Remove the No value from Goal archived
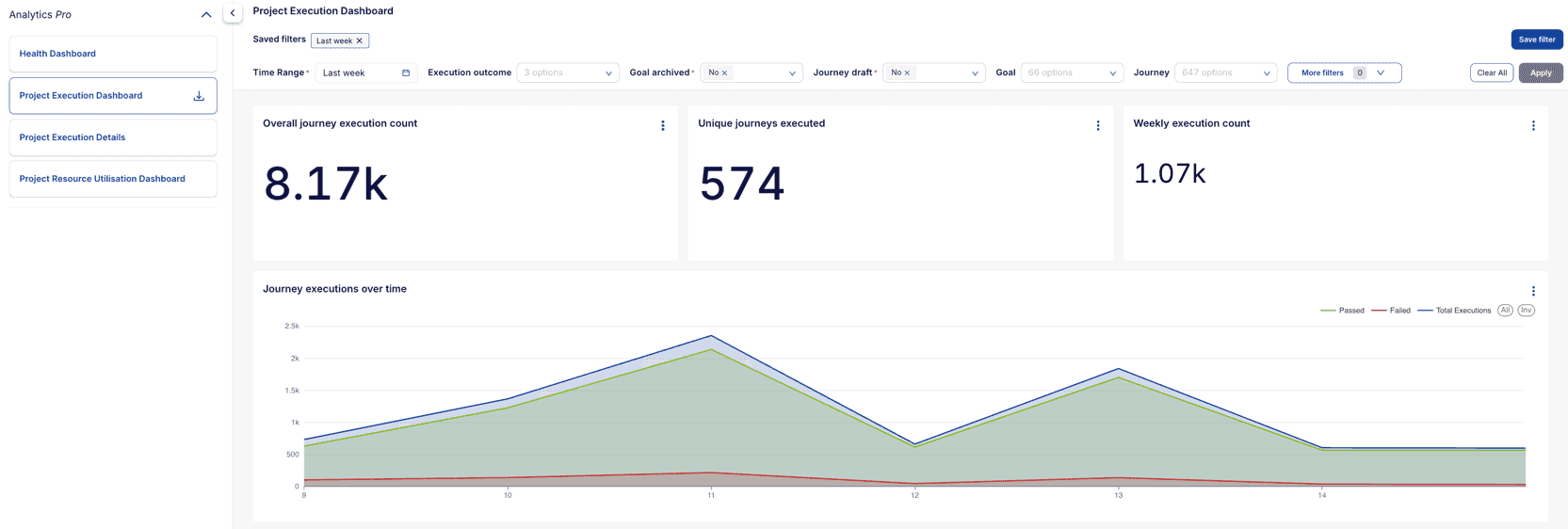This screenshot has height=529, width=1568. pos(724,72)
